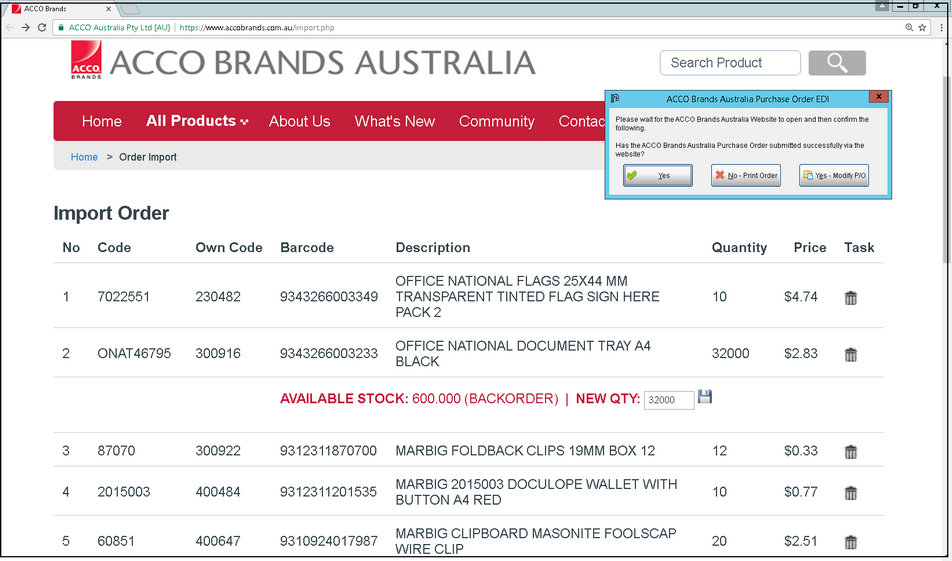Screen dimensions: 952x561
Task: Go to the What's New menu item
Action: coord(394,121)
